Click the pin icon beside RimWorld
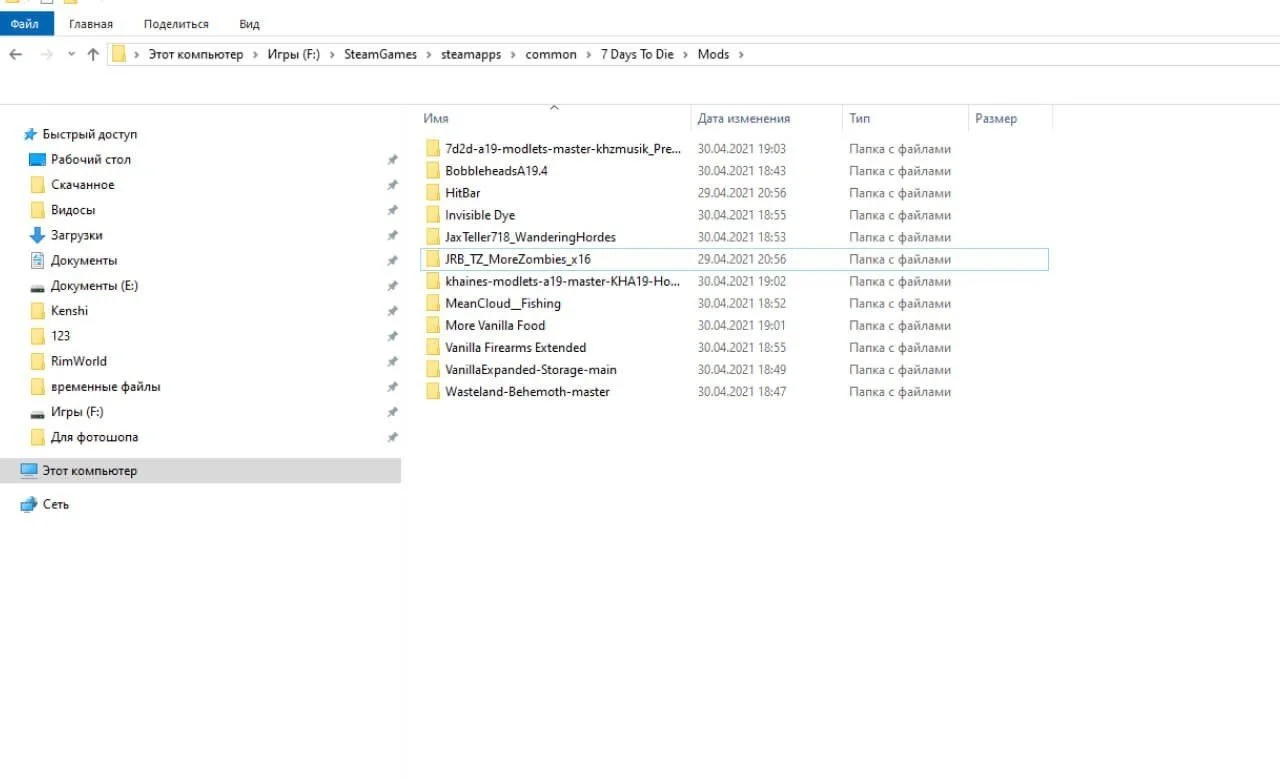This screenshot has height=780, width=1280. [x=392, y=361]
